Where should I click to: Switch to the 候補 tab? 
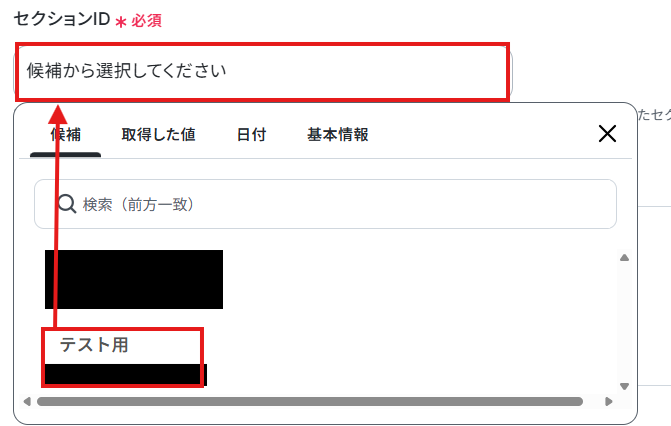[x=65, y=134]
